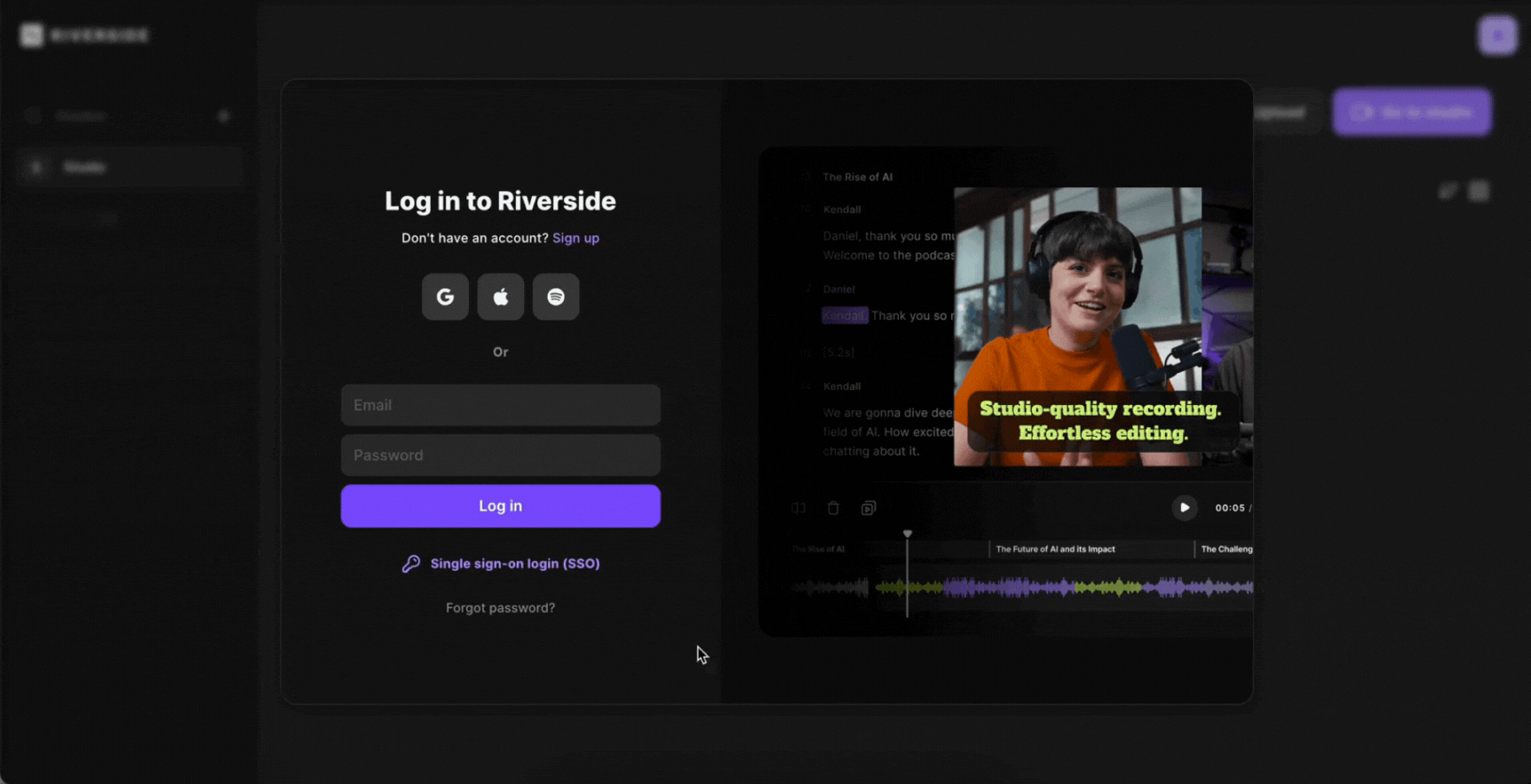This screenshot has height=784, width=1531.
Task: Click the '[5.2s]' pause marker in the transcript
Action: [x=838, y=352]
